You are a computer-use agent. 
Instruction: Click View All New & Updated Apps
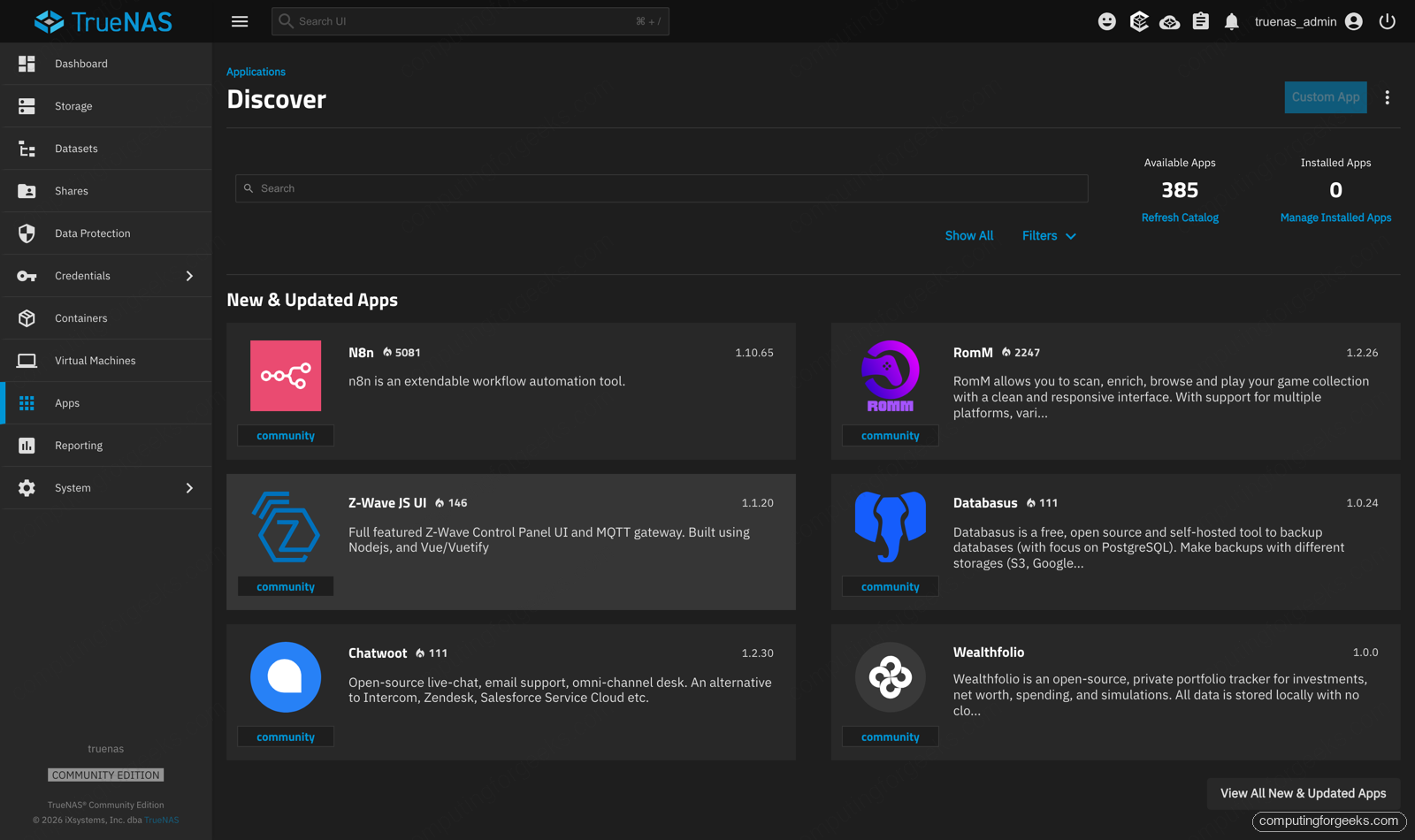1304,793
